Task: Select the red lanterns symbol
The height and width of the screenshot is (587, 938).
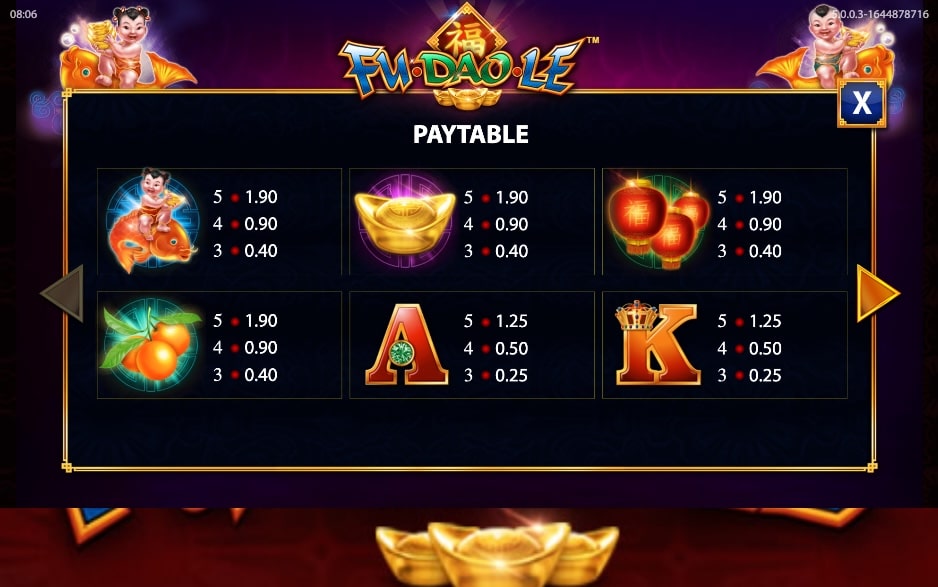Action: pyautogui.click(x=658, y=221)
